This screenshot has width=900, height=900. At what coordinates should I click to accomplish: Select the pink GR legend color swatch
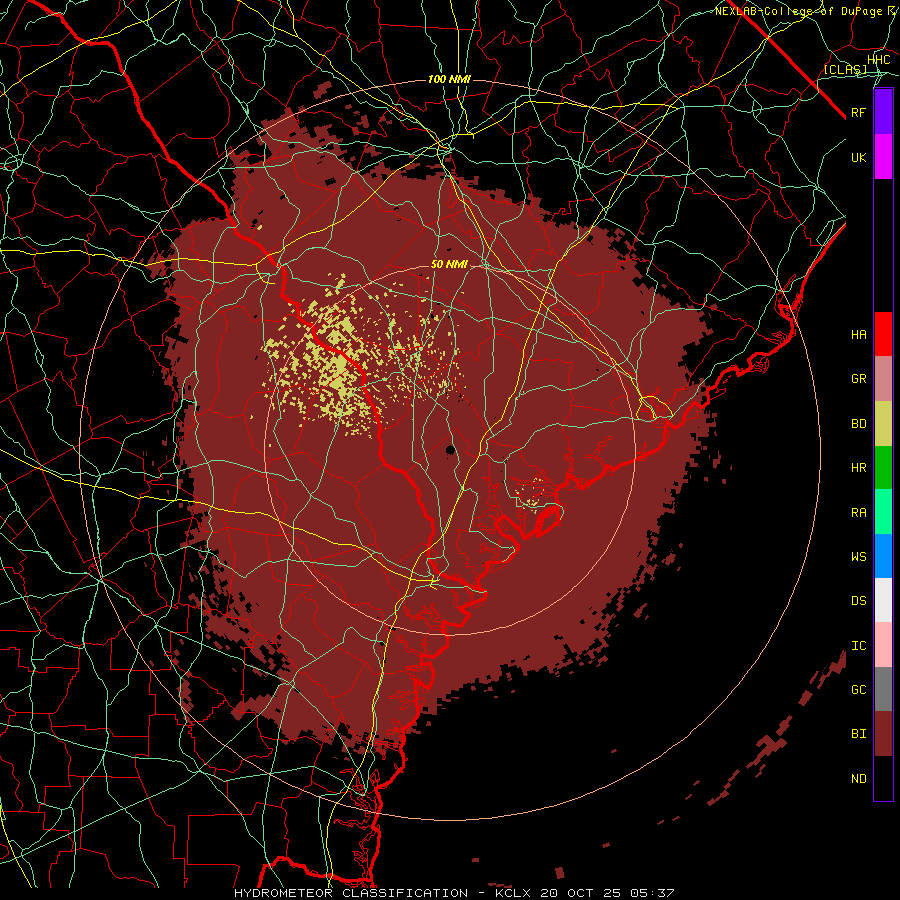coord(883,379)
